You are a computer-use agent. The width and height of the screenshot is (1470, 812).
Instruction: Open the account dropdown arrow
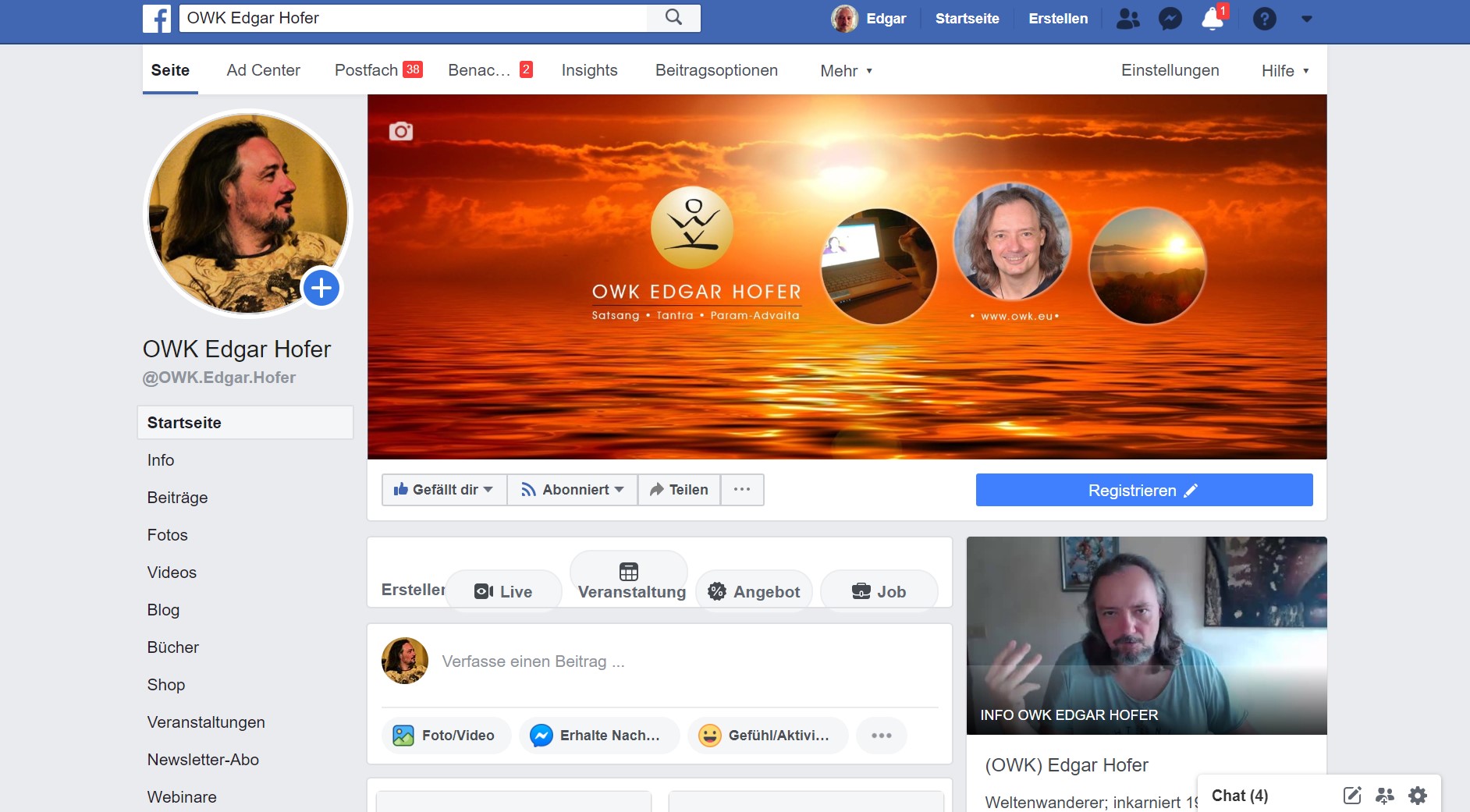point(1306,19)
